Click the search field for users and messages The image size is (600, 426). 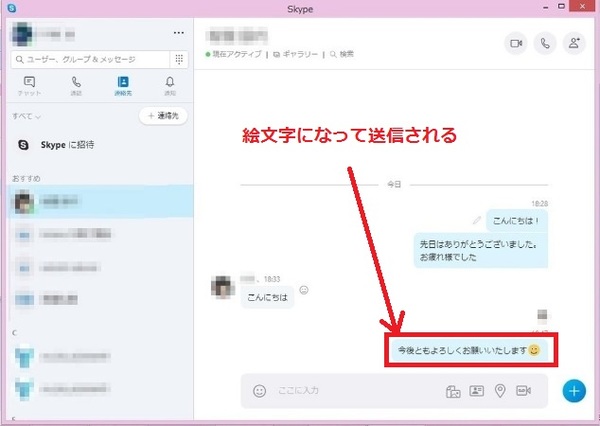92,59
